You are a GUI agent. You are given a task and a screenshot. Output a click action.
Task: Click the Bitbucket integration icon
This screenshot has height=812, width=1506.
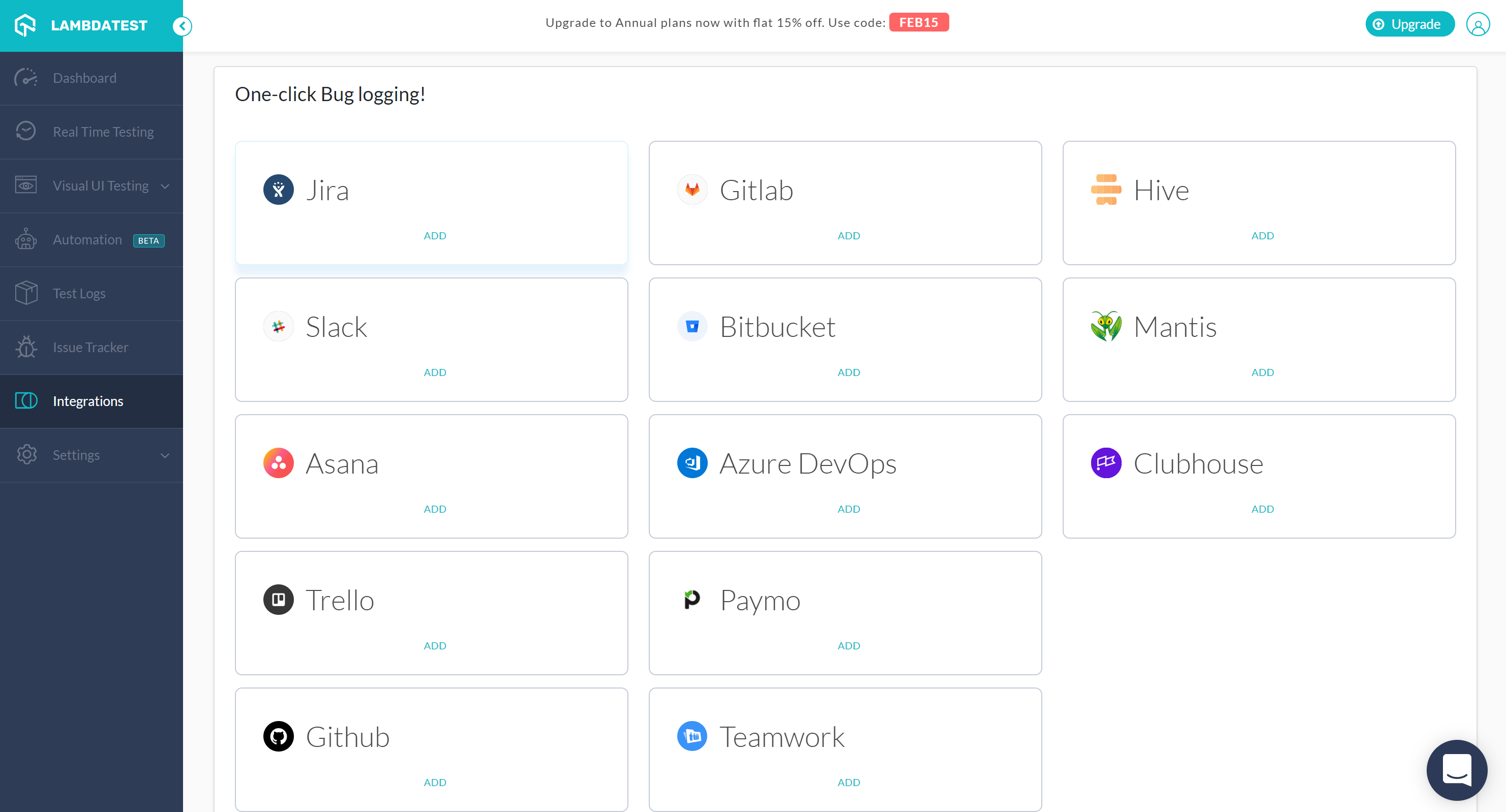[x=693, y=326]
